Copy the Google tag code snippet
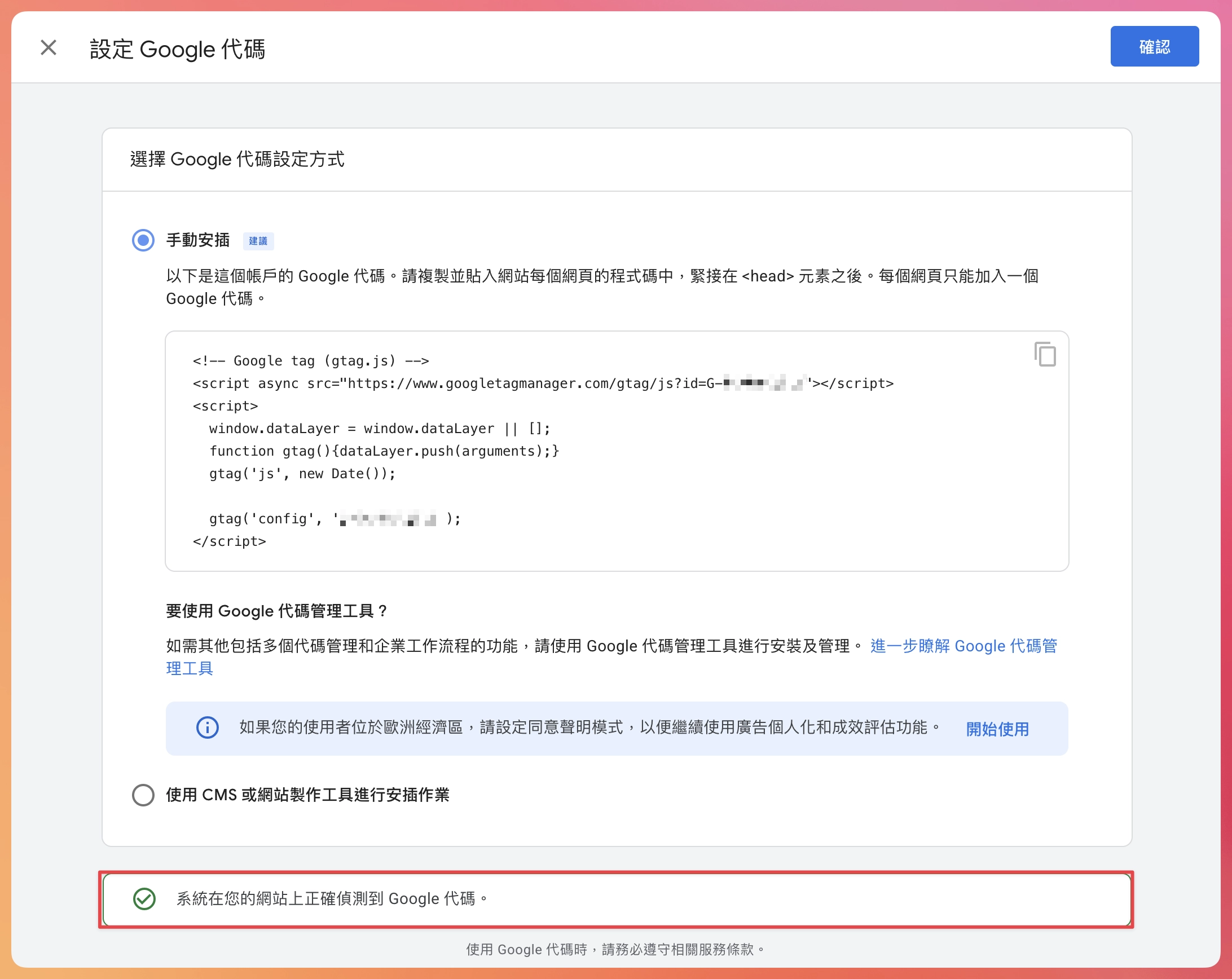This screenshot has height=979, width=1232. (1045, 355)
